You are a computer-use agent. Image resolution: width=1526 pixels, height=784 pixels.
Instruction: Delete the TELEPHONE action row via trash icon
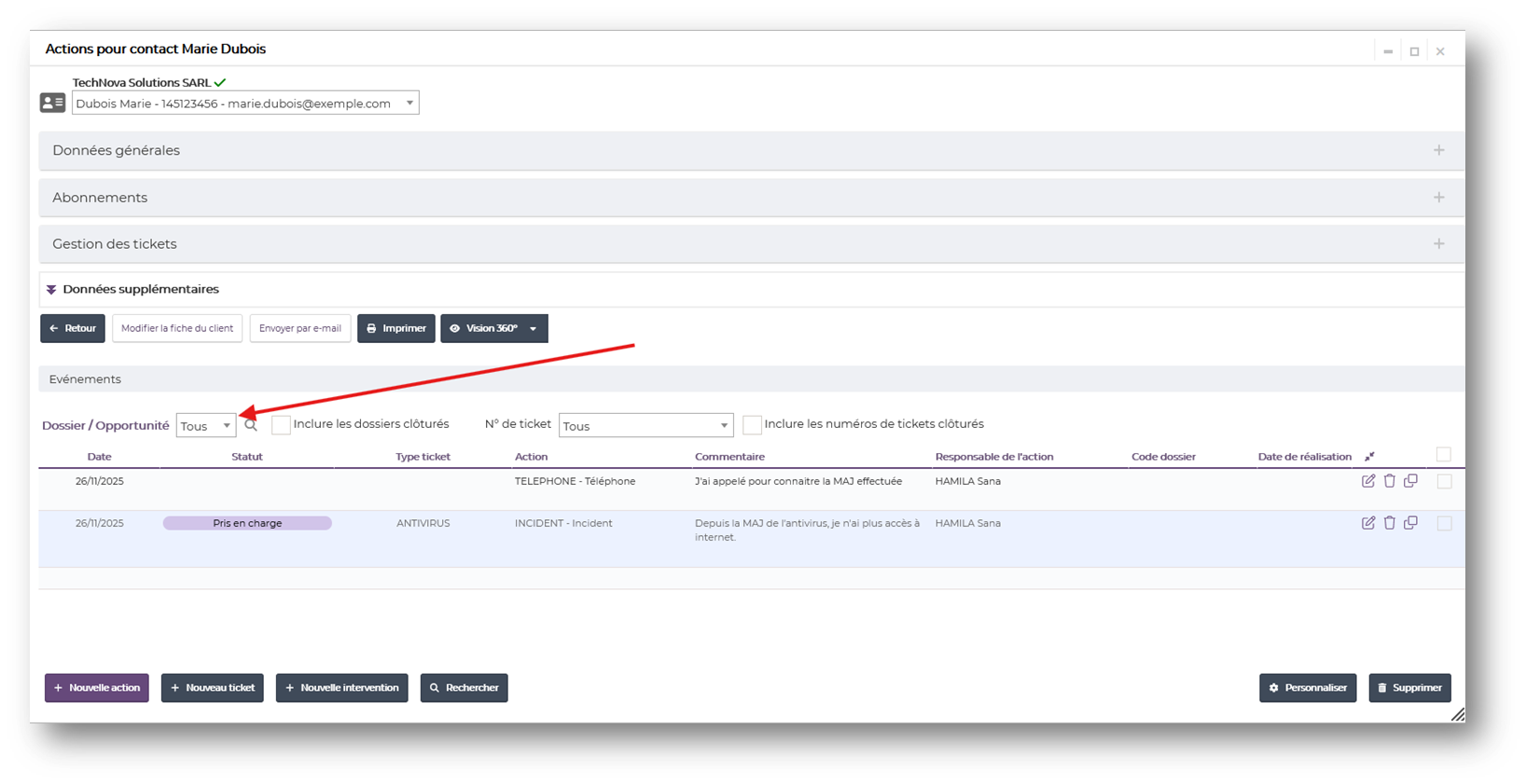[1389, 481]
